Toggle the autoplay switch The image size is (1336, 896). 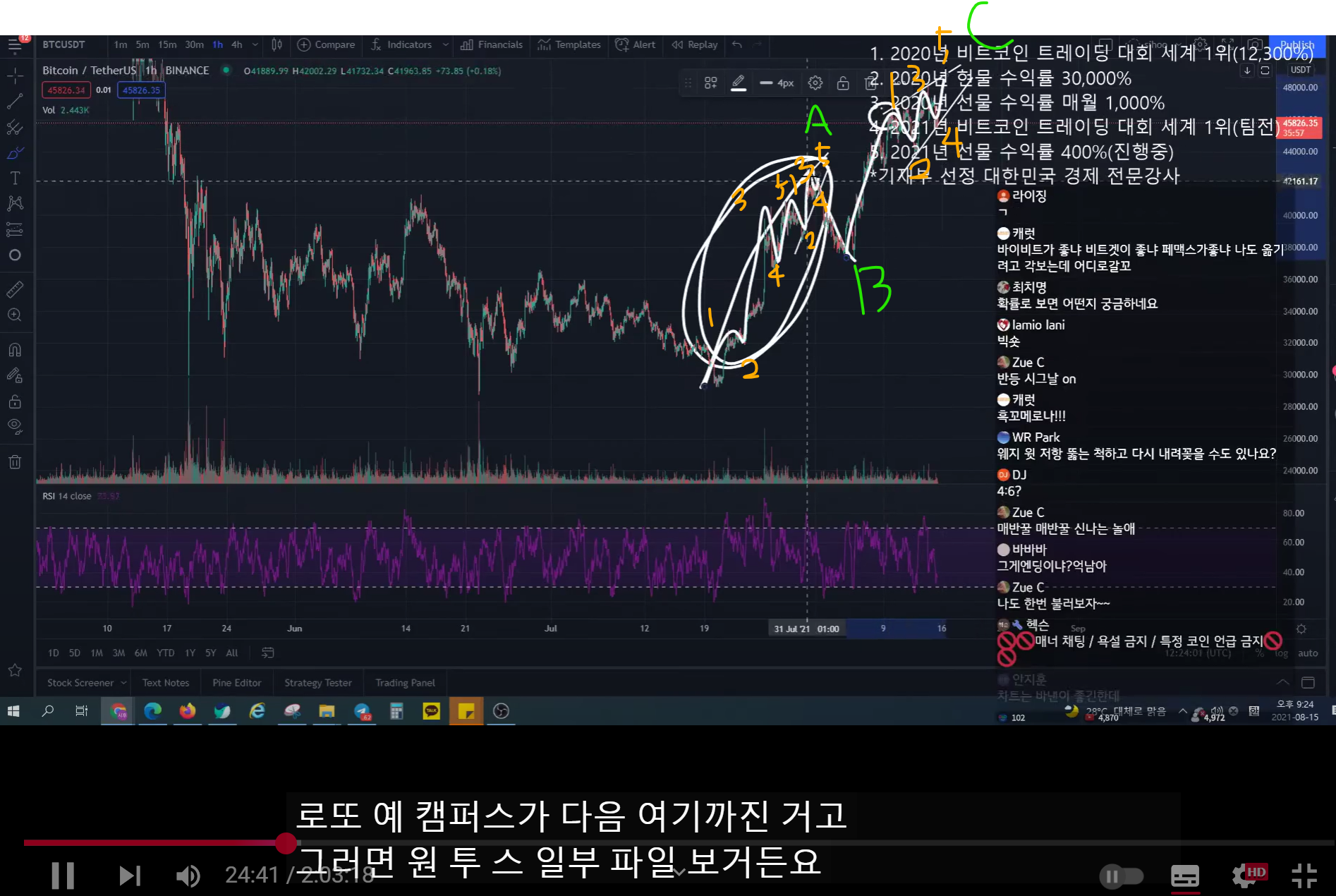1122,876
